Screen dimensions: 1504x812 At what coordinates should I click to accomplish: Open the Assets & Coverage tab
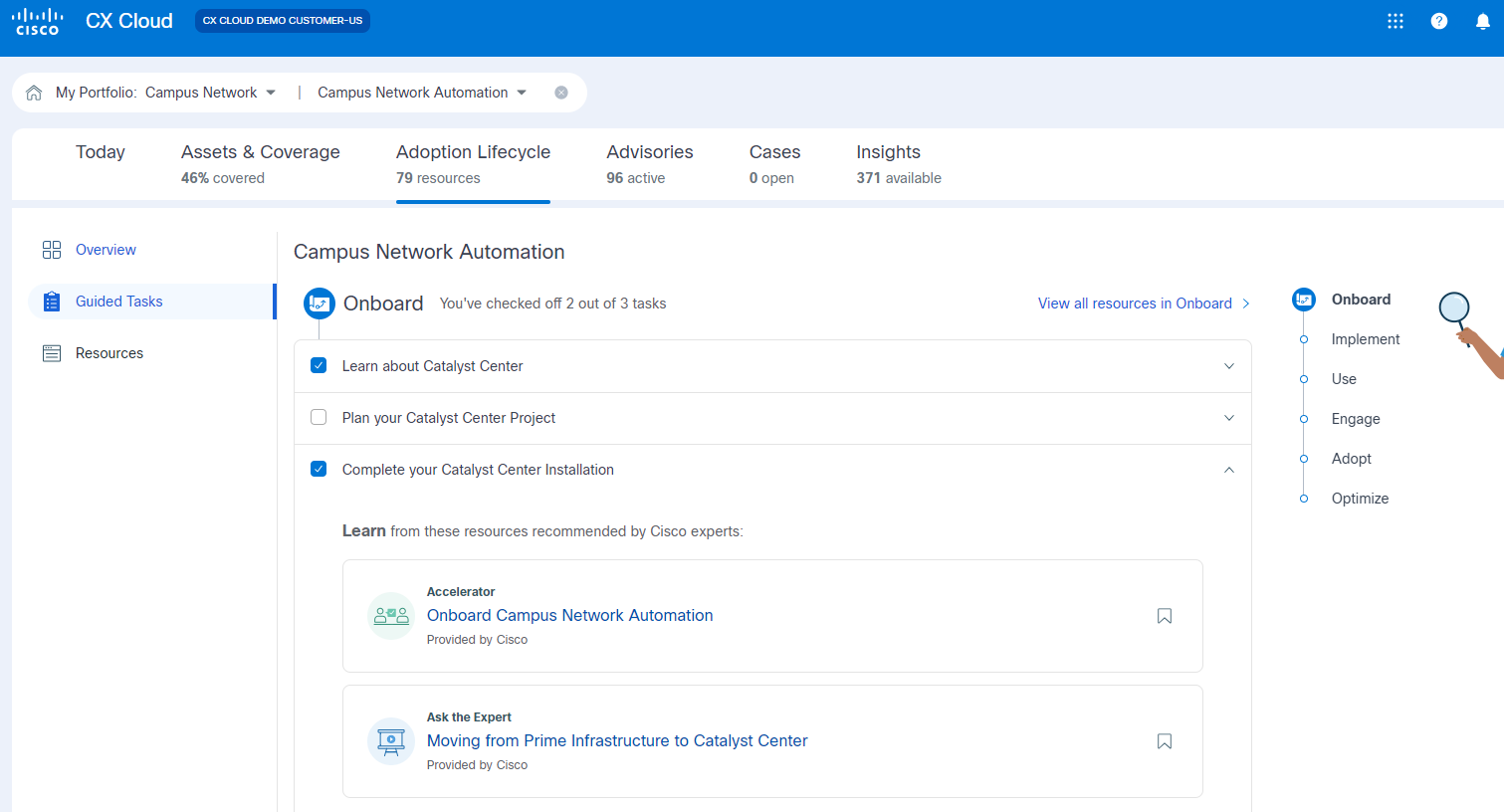[x=261, y=164]
